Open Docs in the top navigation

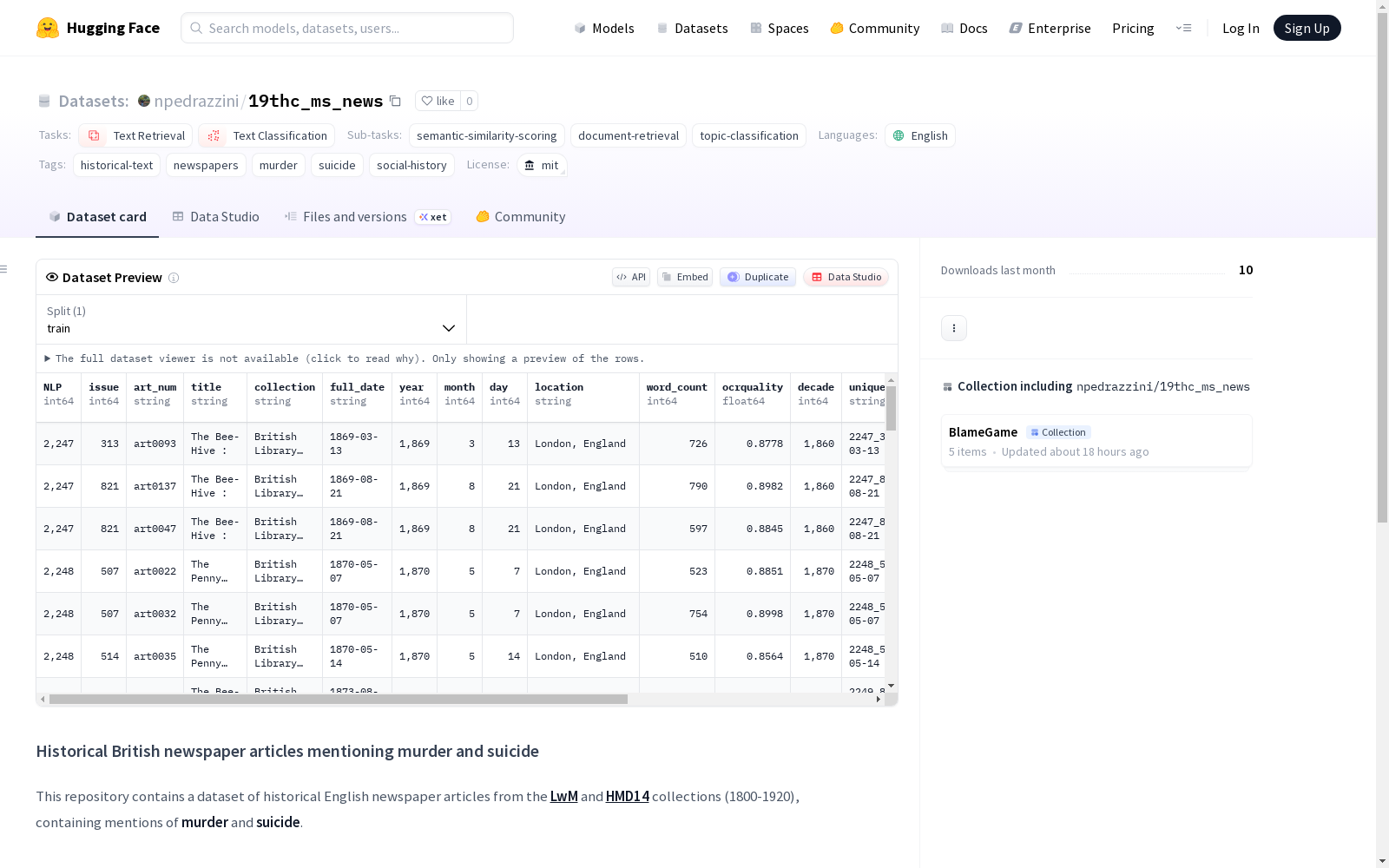pyautogui.click(x=964, y=28)
